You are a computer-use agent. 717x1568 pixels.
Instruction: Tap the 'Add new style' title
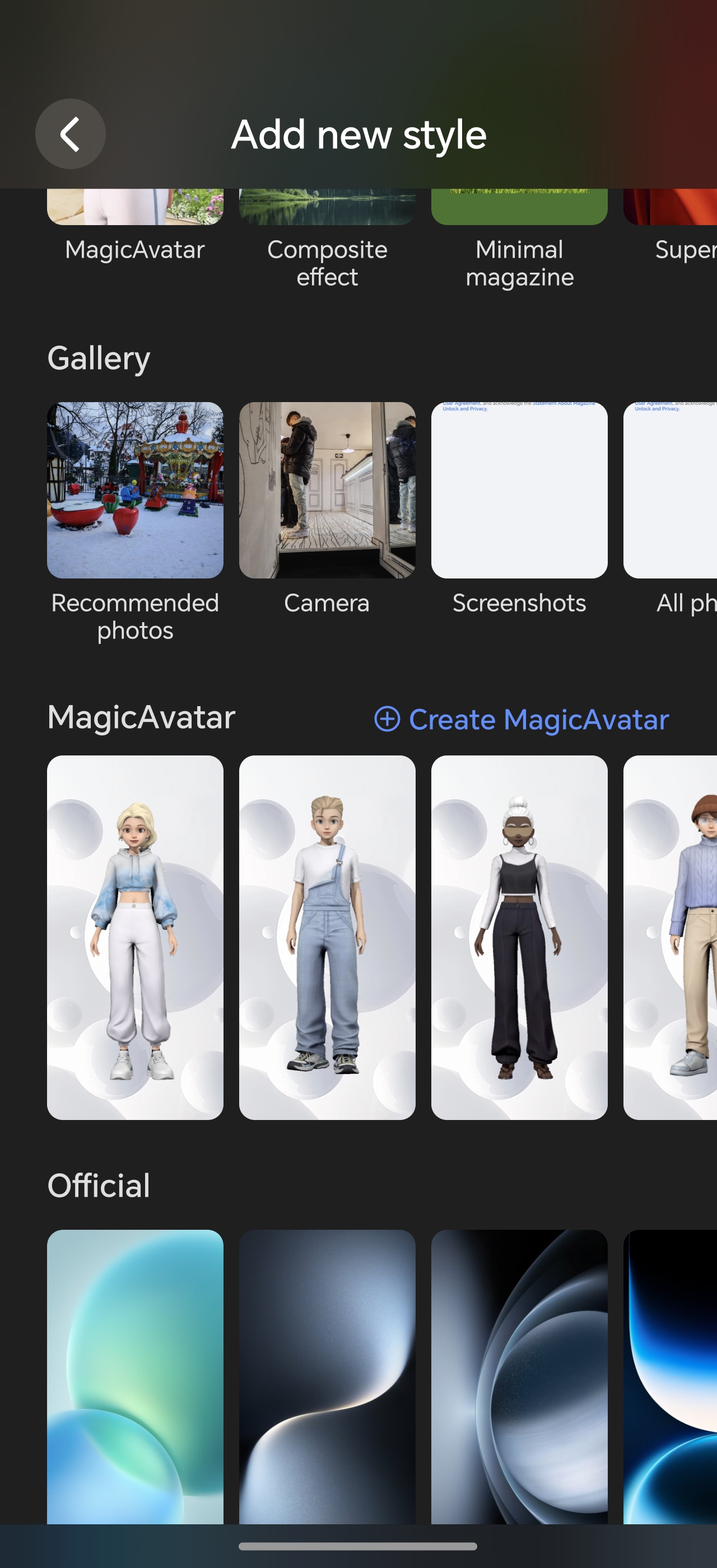(358, 134)
